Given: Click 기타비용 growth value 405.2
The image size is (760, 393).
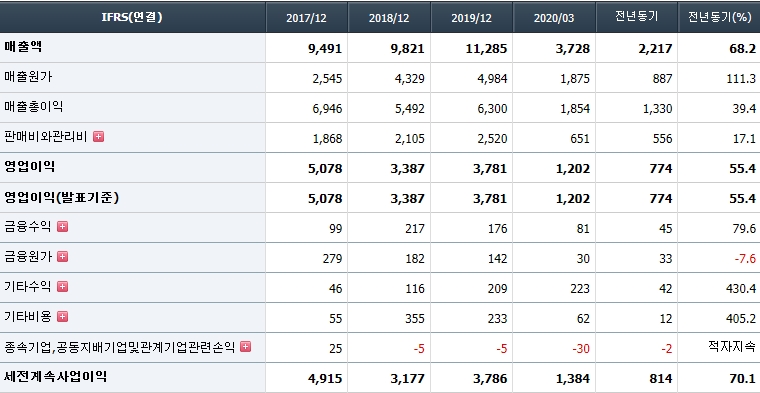Looking at the screenshot, I should [741, 319].
